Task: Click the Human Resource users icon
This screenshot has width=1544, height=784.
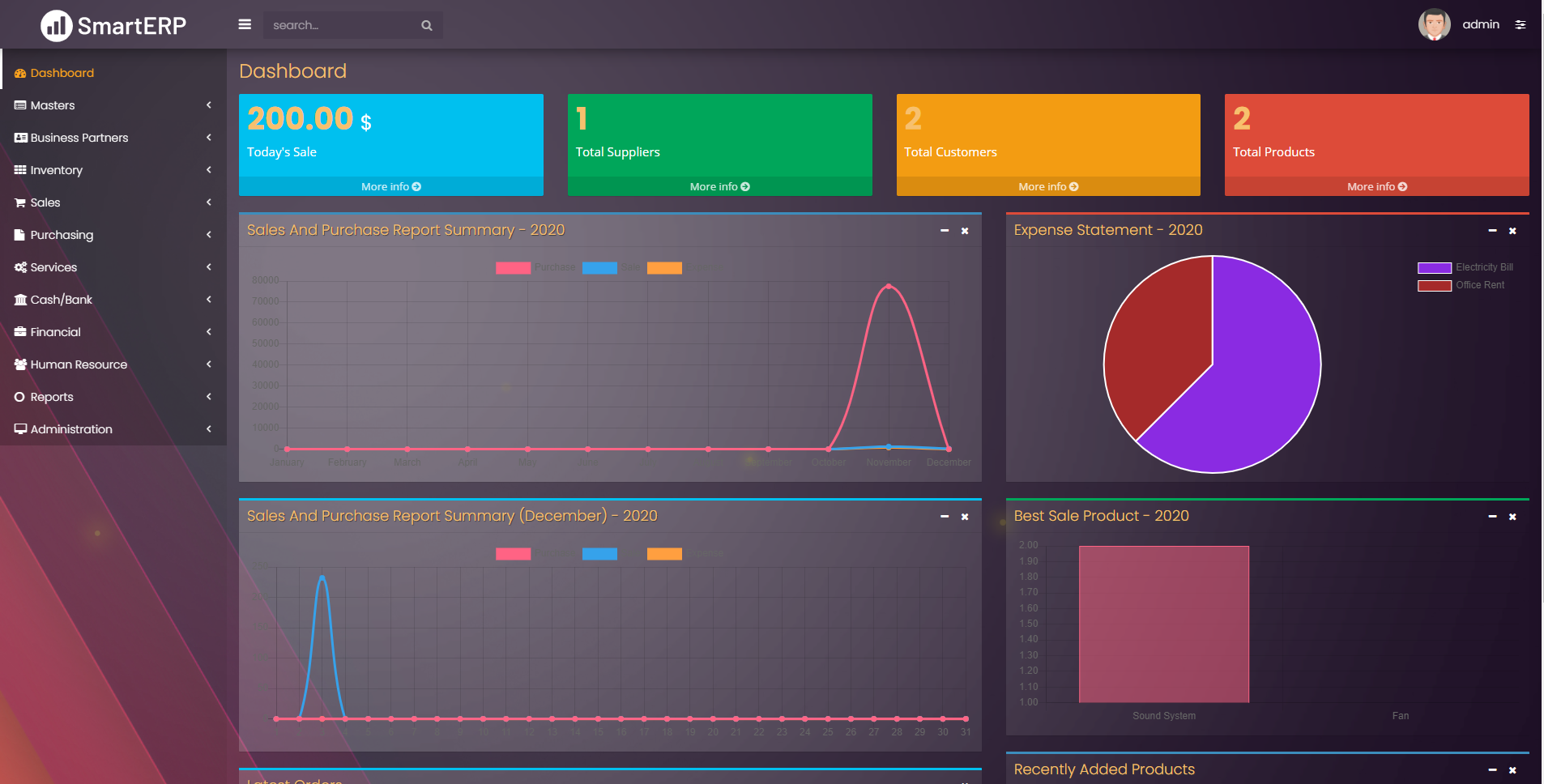Action: coord(20,364)
